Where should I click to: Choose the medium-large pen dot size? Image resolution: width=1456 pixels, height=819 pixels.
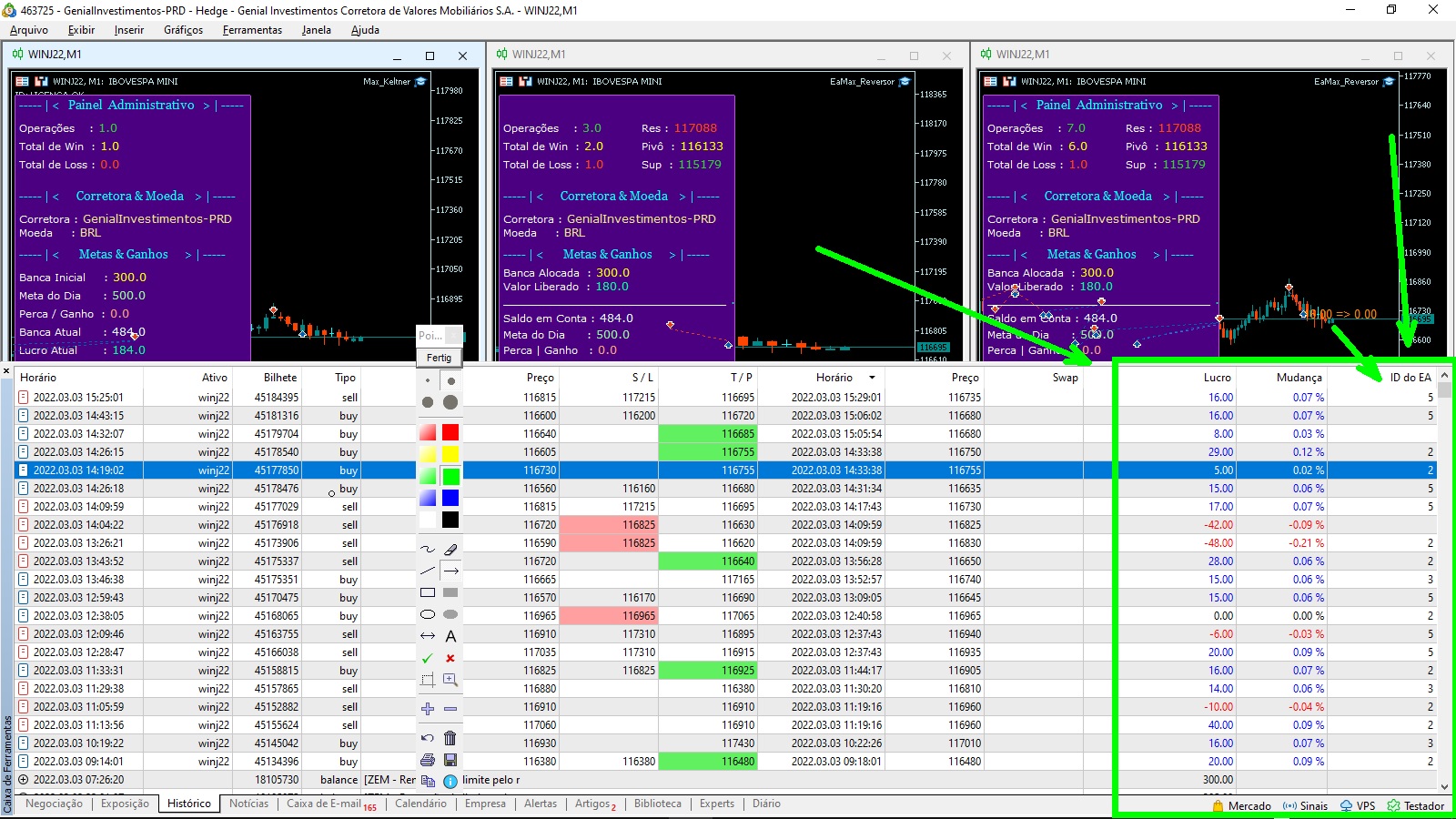pyautogui.click(x=428, y=402)
